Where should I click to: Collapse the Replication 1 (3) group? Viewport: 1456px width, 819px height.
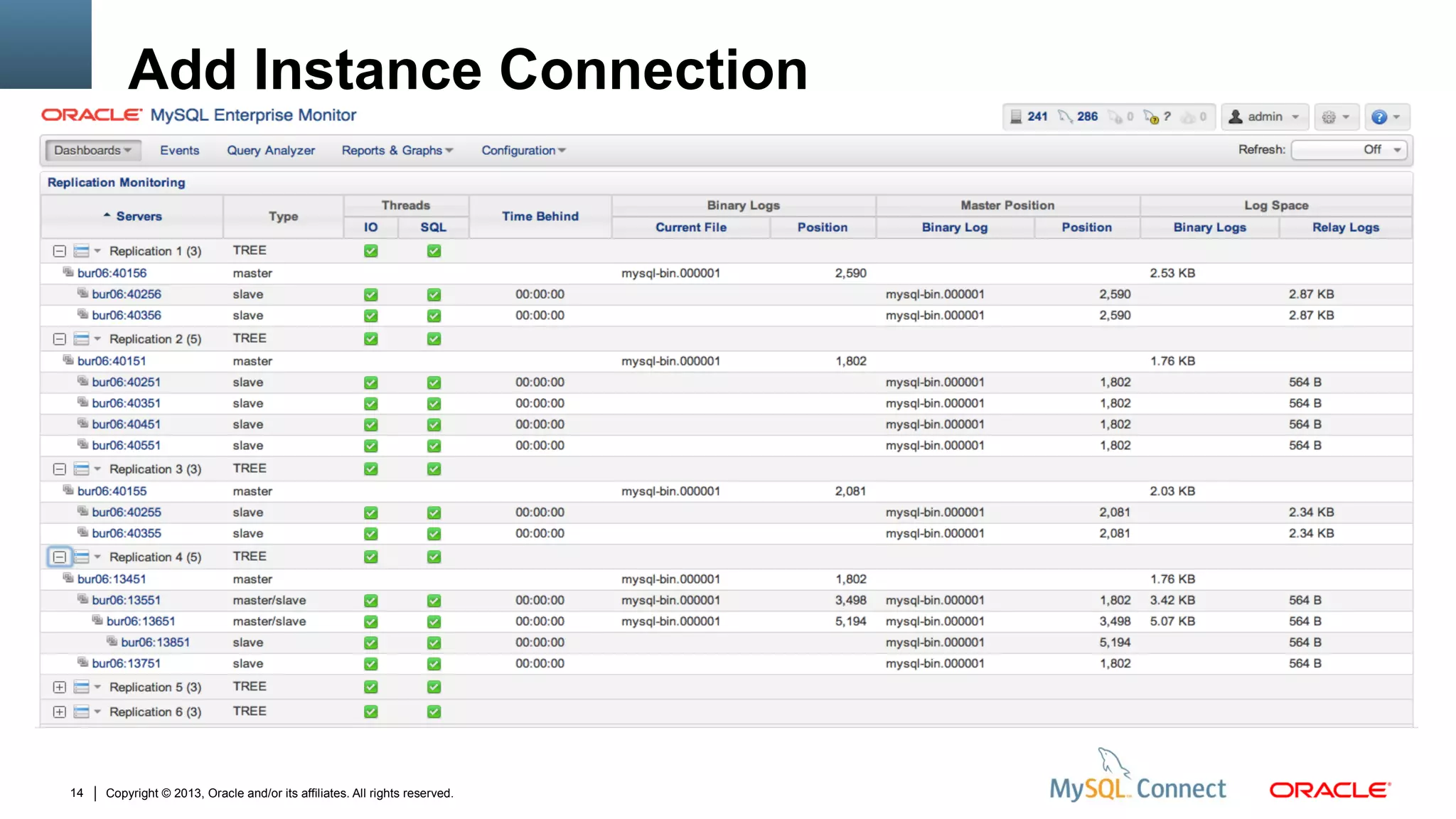click(60, 251)
